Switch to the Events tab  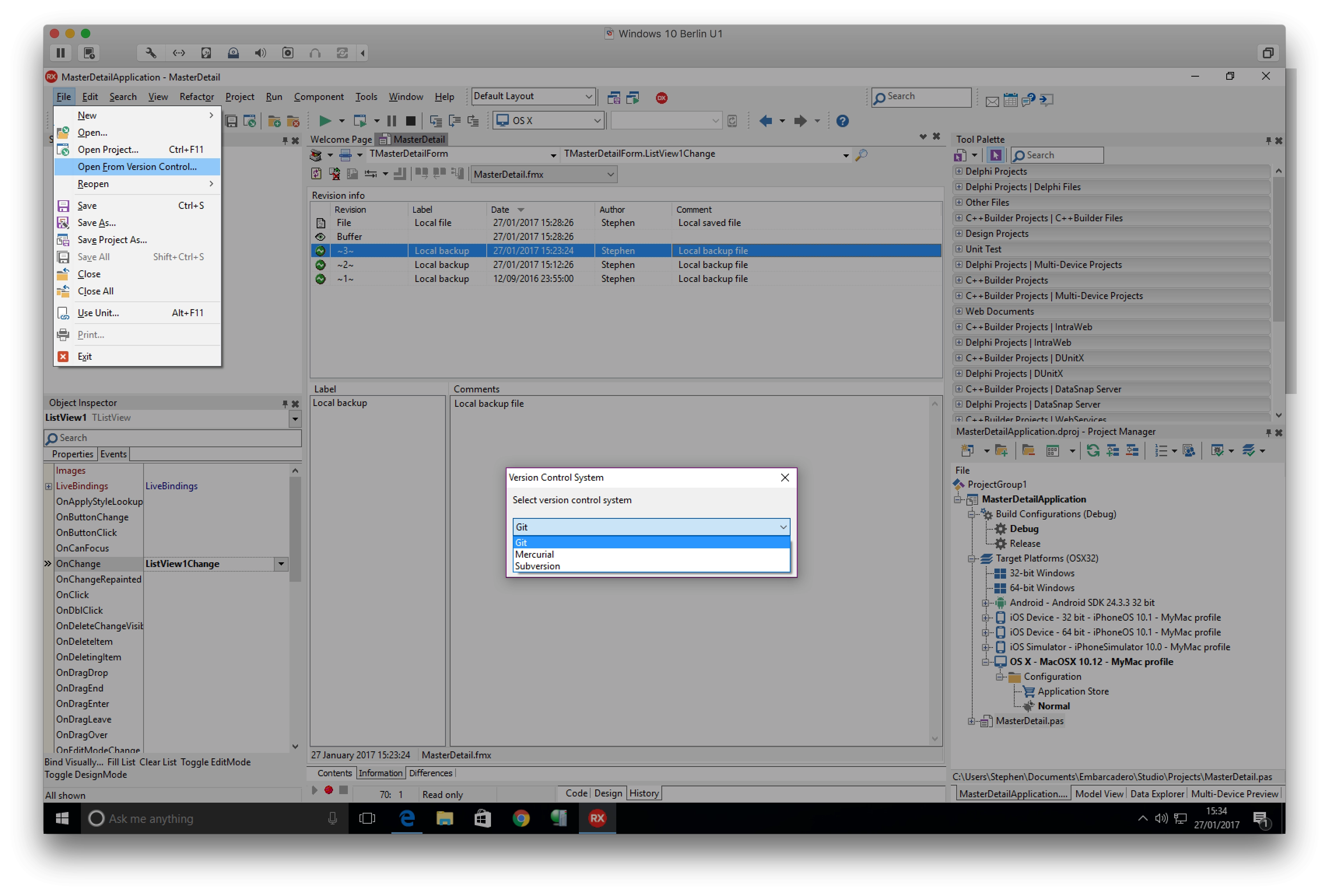(x=113, y=454)
